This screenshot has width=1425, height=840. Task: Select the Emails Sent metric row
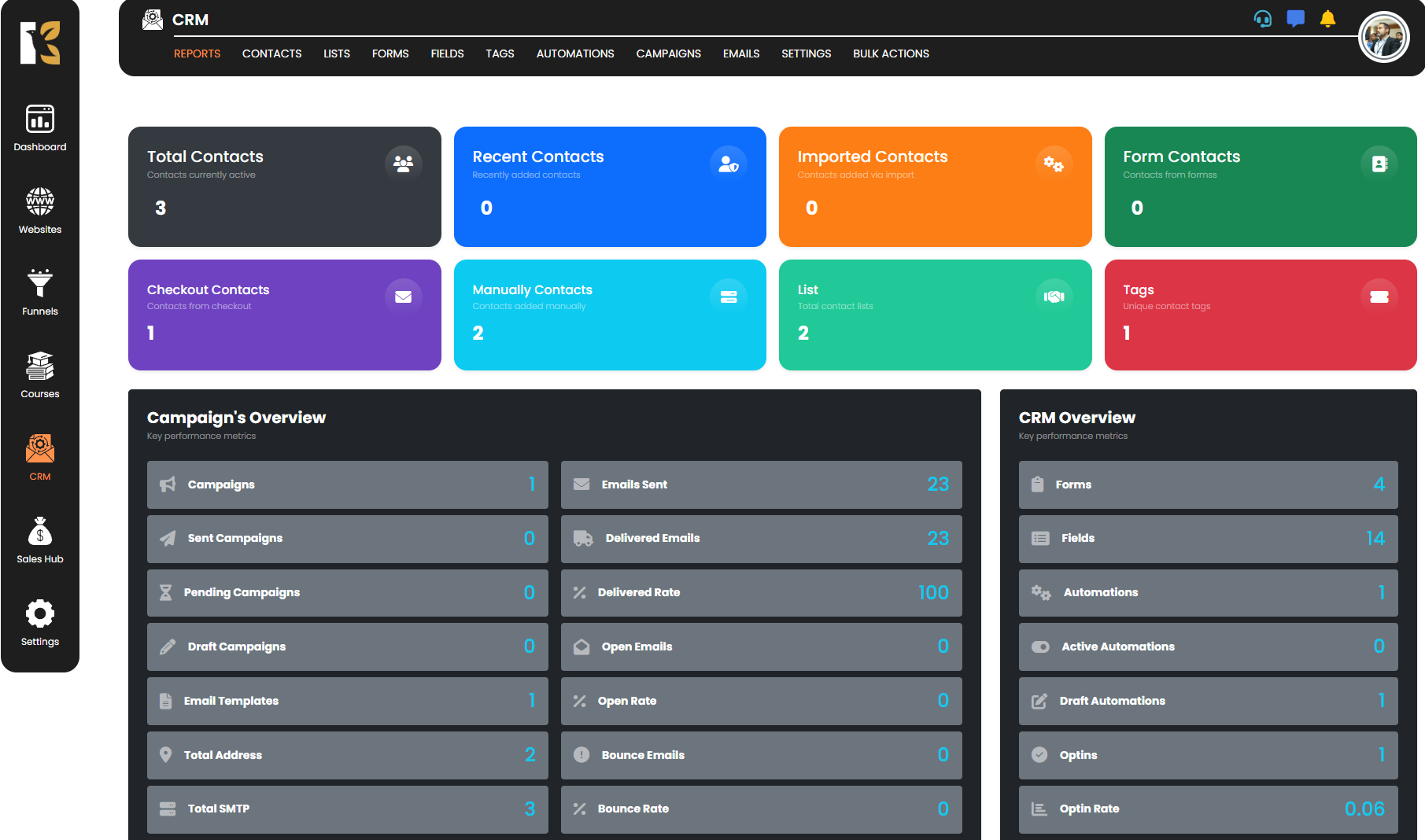click(761, 484)
